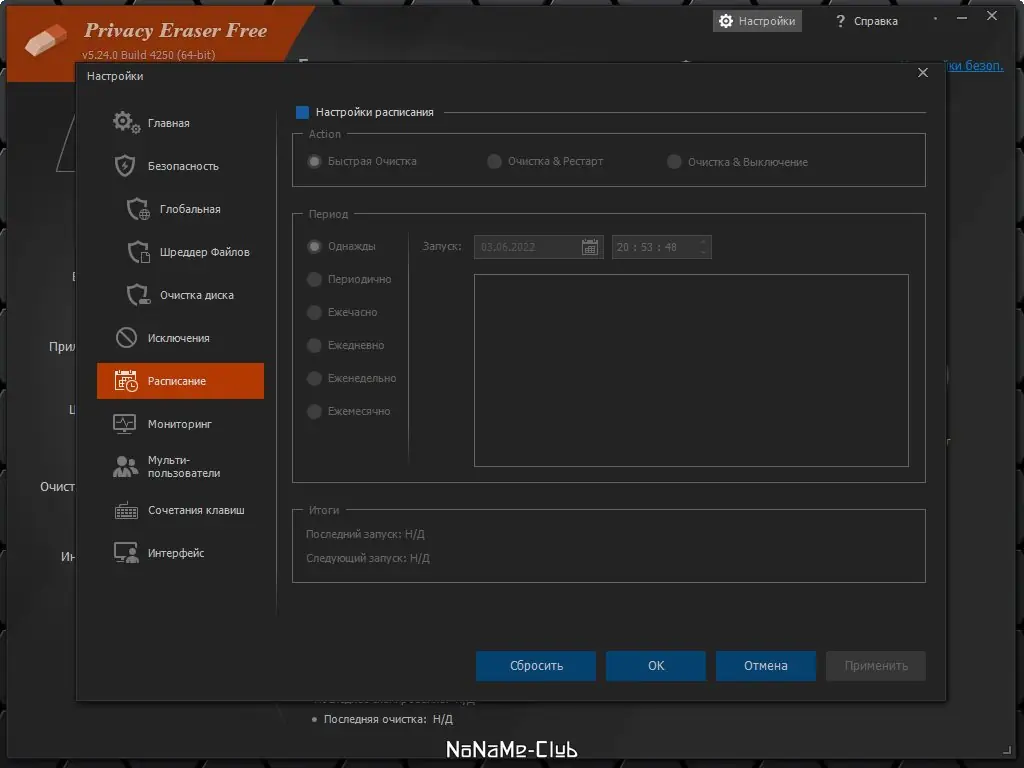Screen dimensions: 1024x768
Task: Click the gear icon next to Главная
Action: 126,122
